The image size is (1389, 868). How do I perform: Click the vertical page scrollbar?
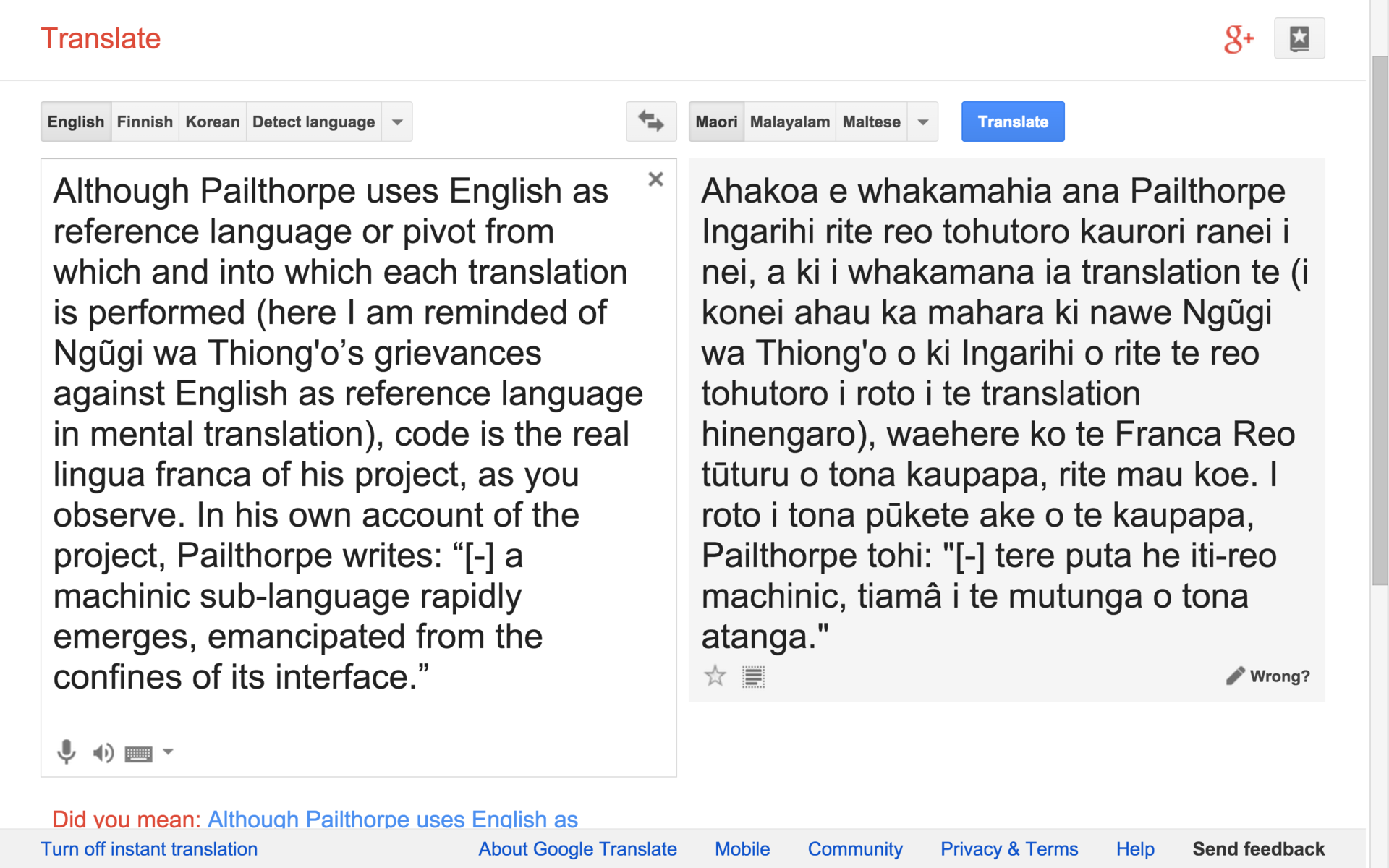(1380, 318)
